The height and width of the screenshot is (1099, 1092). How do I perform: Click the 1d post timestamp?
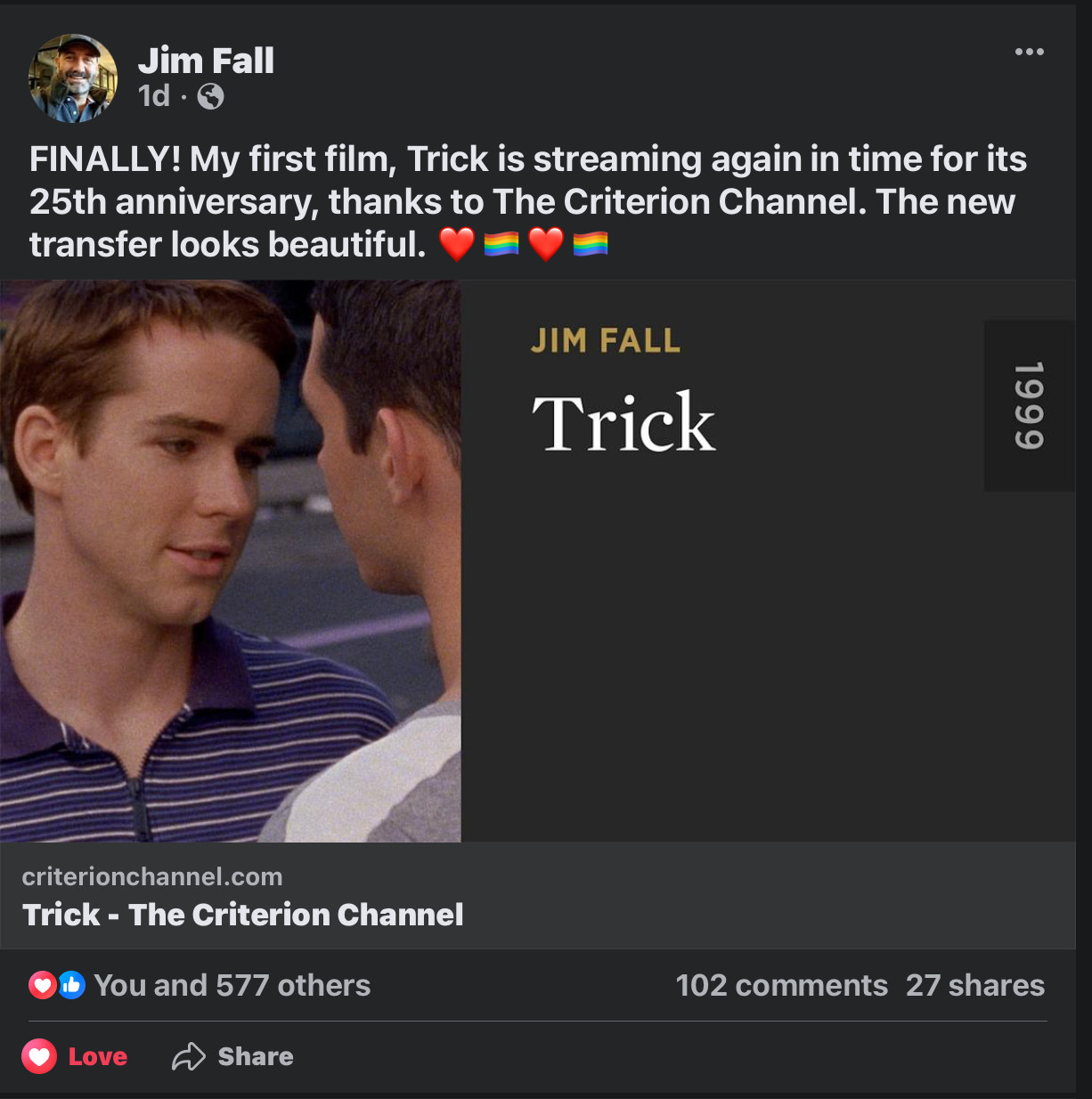tap(153, 96)
